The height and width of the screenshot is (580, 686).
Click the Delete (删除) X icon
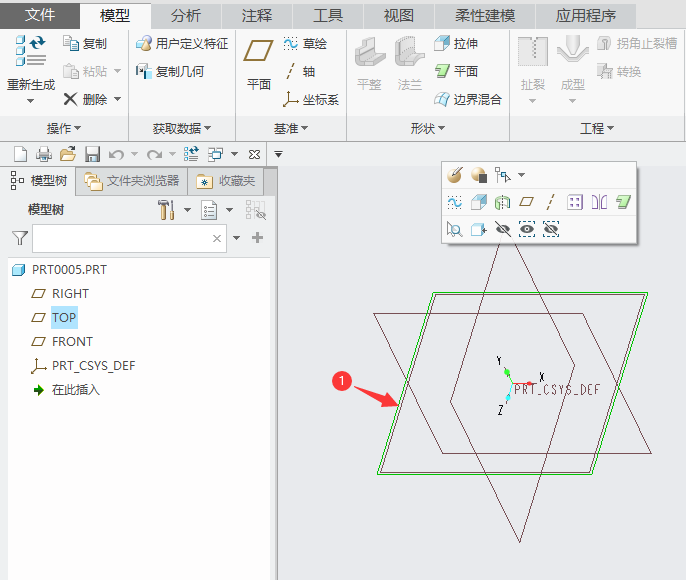[70, 99]
